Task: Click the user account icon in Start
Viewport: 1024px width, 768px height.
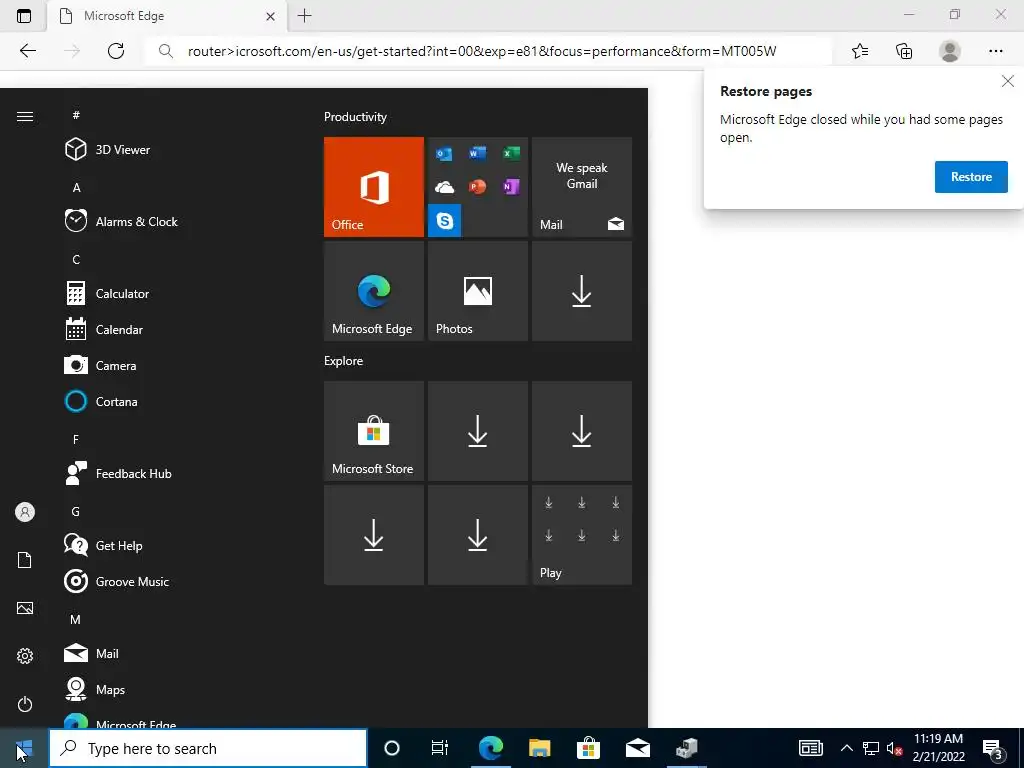Action: click(25, 512)
